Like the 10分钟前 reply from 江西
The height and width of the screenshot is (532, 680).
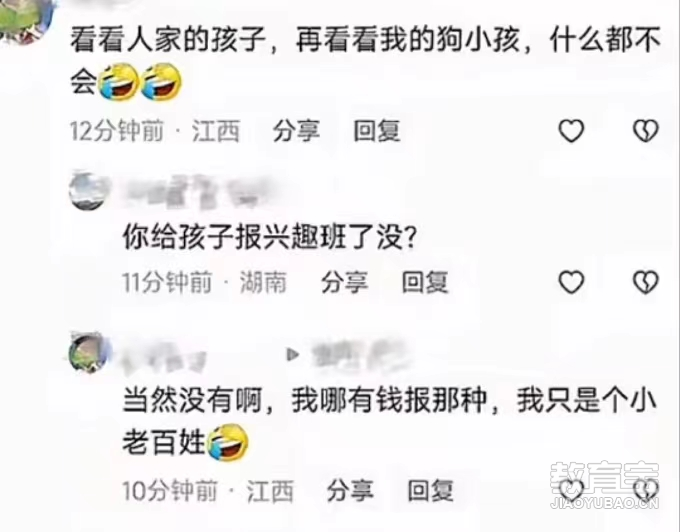[x=571, y=490]
